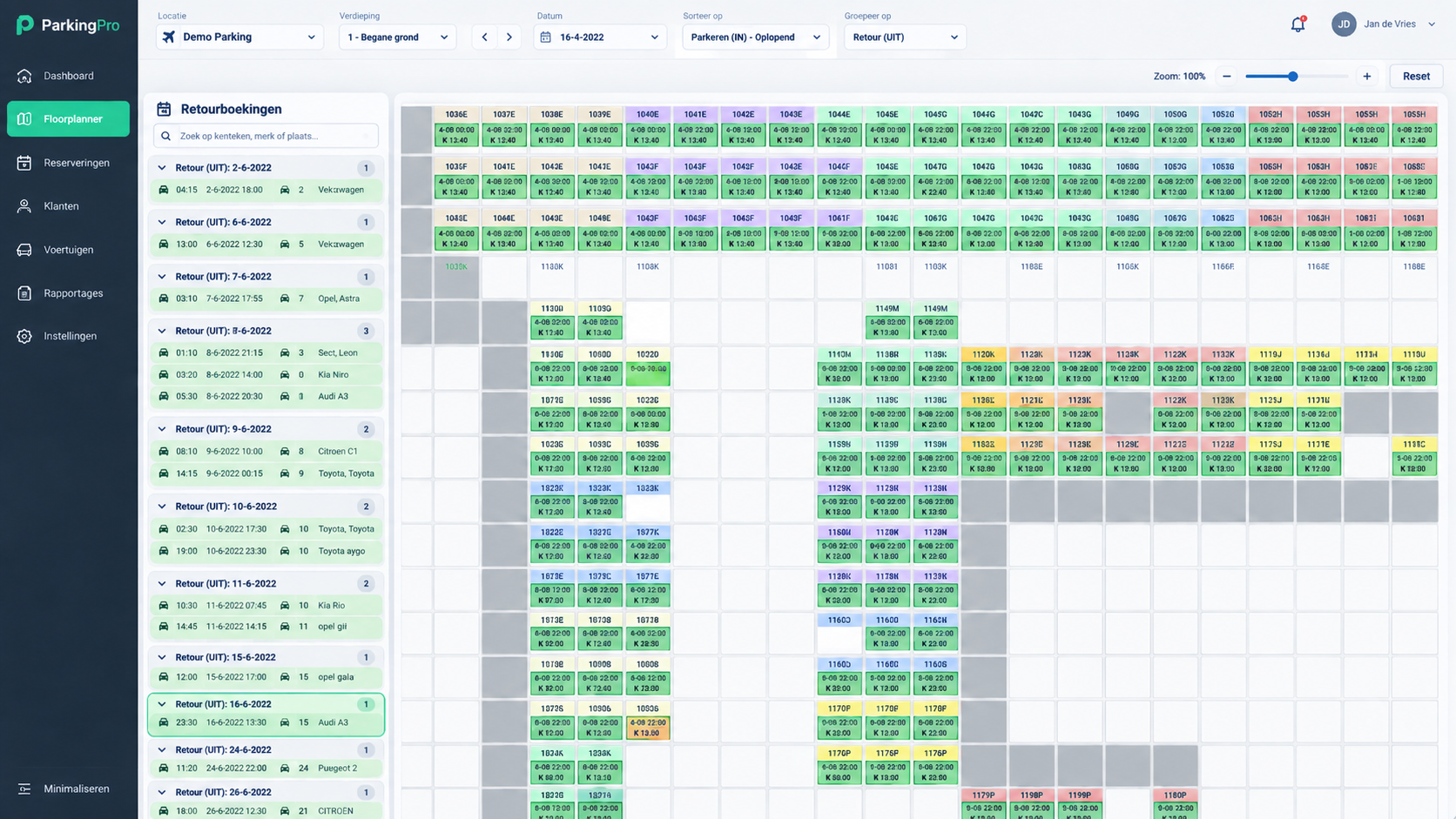
Task: Collapse the Retour (UIT): 10-6-2022 group
Action: [x=162, y=507]
